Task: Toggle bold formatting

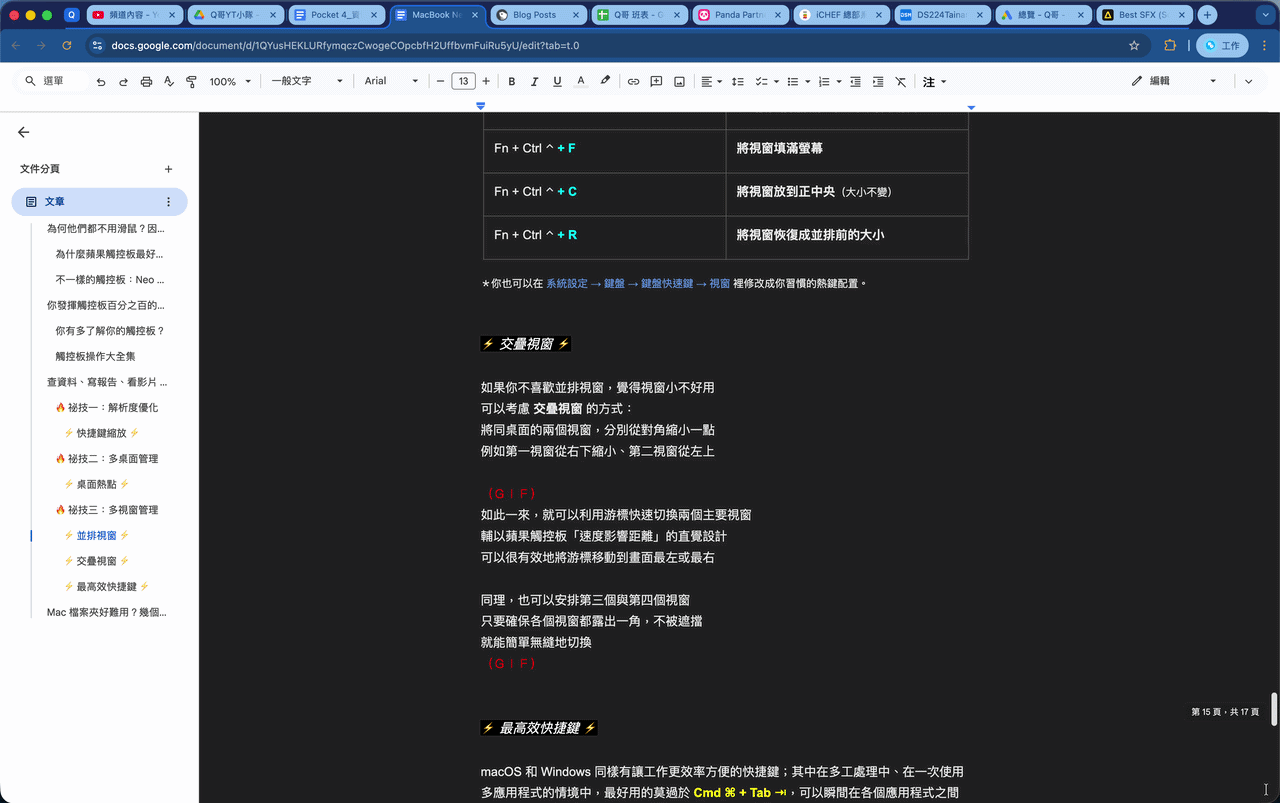Action: pos(512,81)
